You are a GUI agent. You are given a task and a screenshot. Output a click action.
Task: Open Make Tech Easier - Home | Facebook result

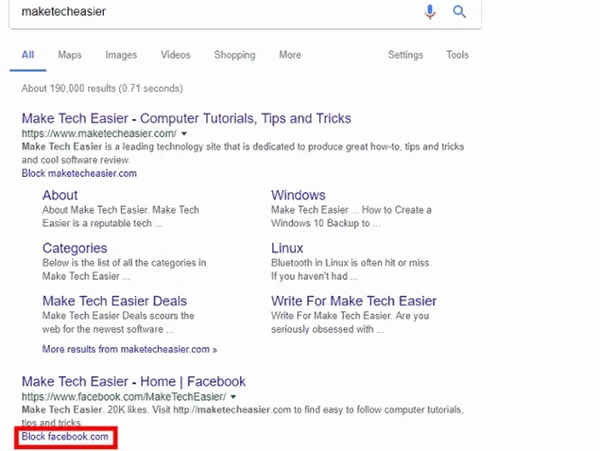point(134,382)
